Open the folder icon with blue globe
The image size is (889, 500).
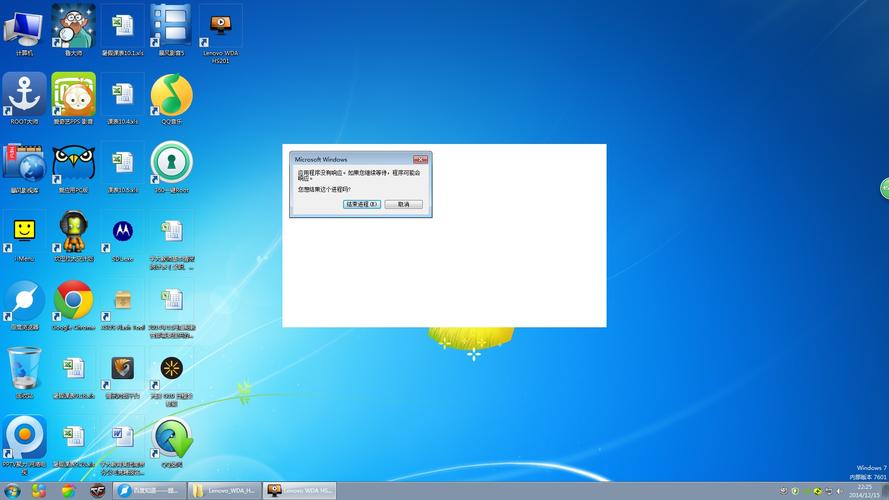24,167
